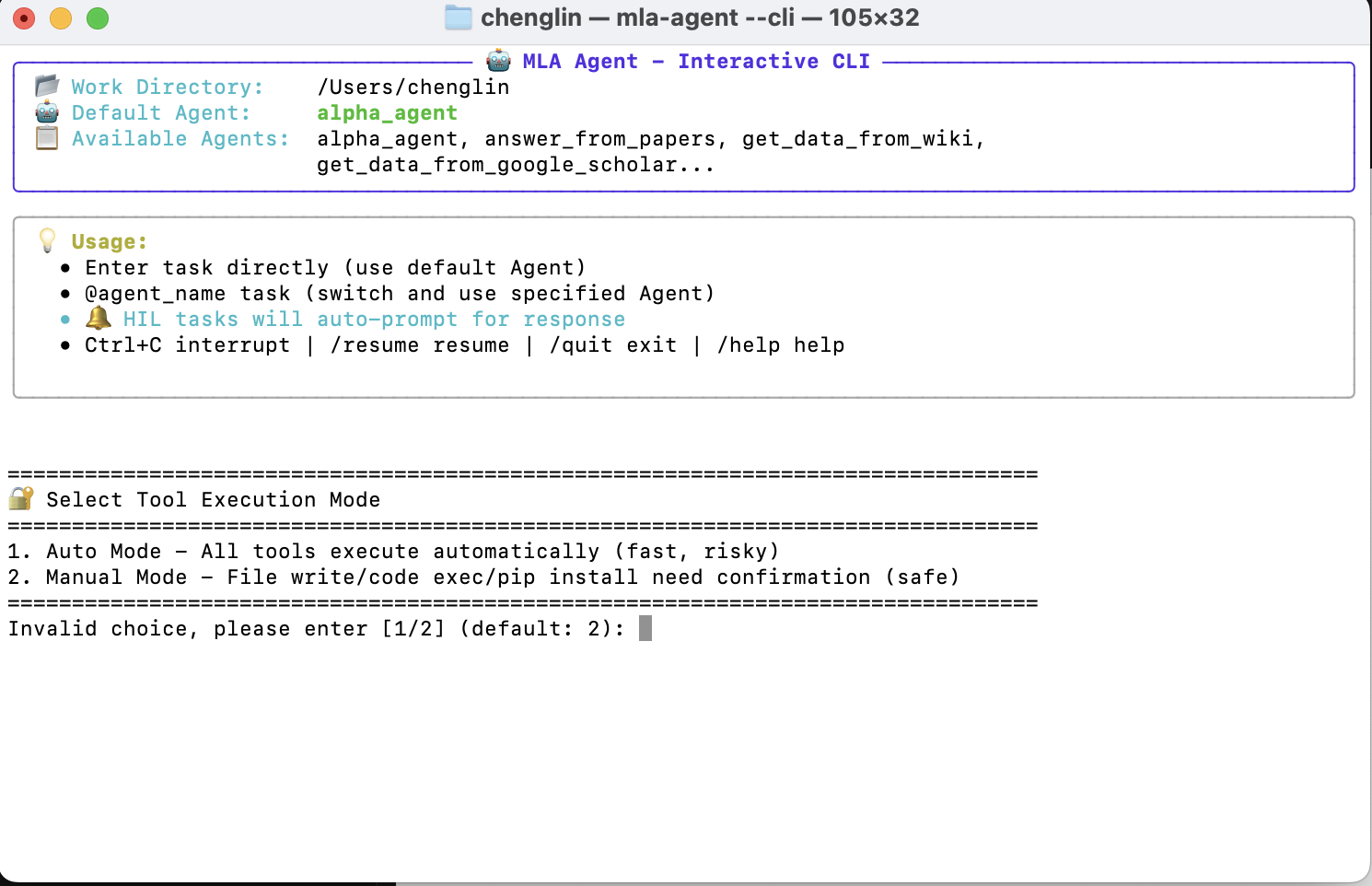Click the '2. Manual Mode' option line

point(484,577)
